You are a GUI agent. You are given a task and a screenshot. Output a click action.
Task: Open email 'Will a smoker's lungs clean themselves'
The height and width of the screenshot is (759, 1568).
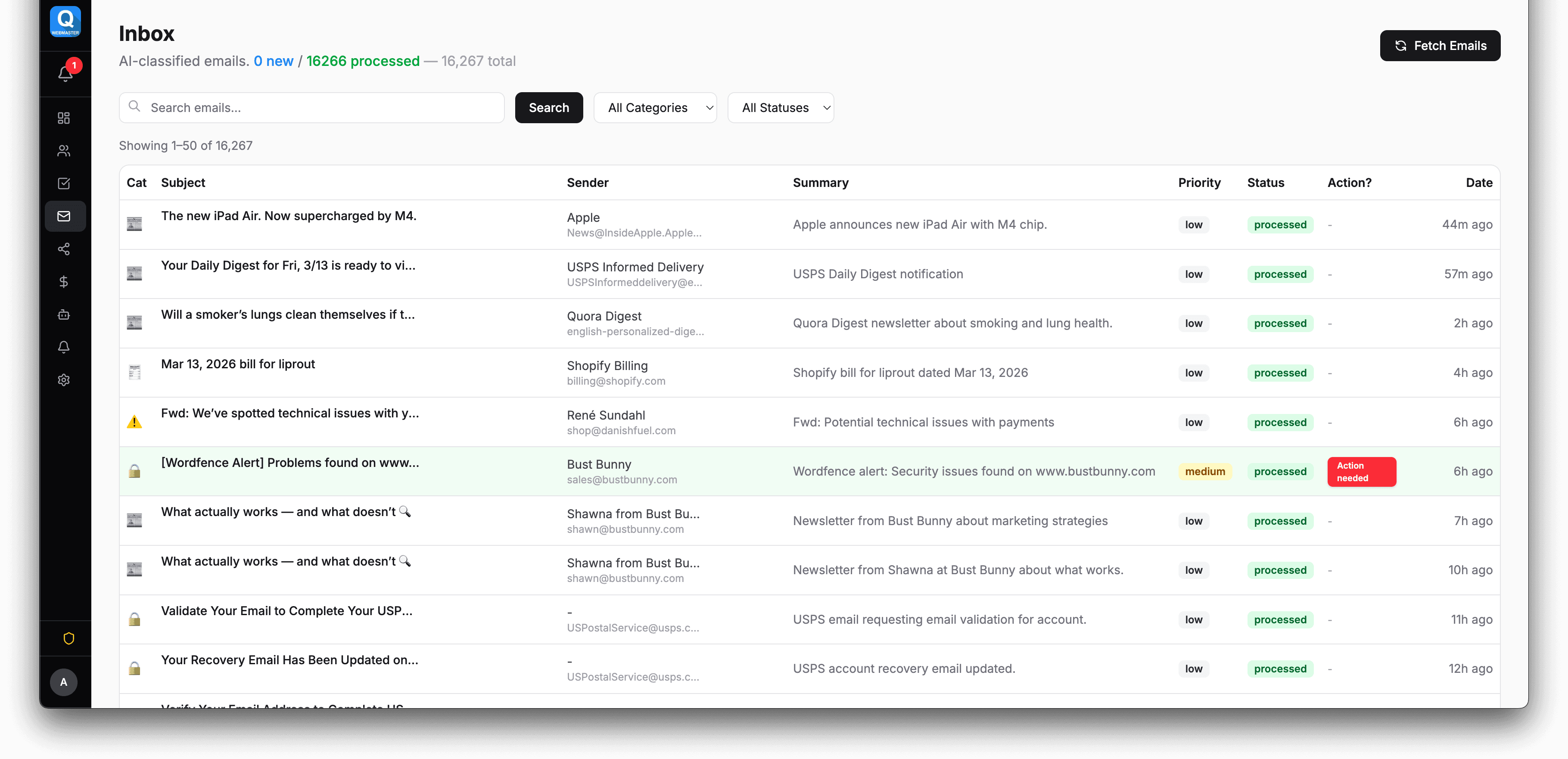[287, 315]
